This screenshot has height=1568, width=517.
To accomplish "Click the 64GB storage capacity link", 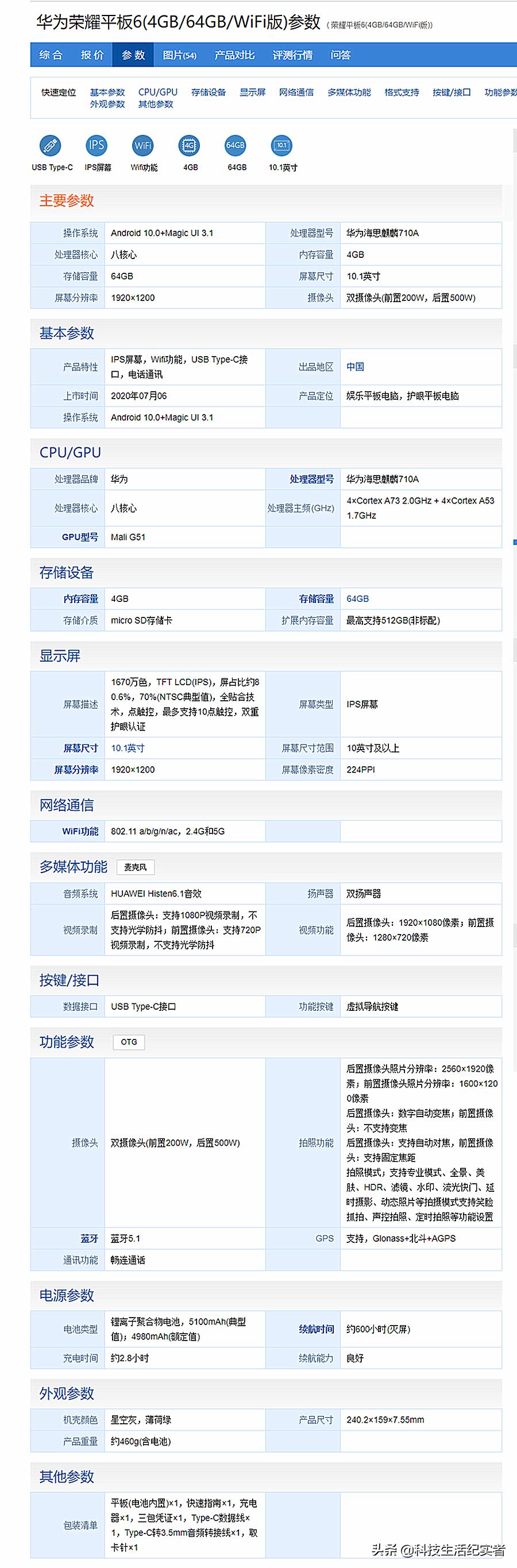I will click(x=357, y=599).
